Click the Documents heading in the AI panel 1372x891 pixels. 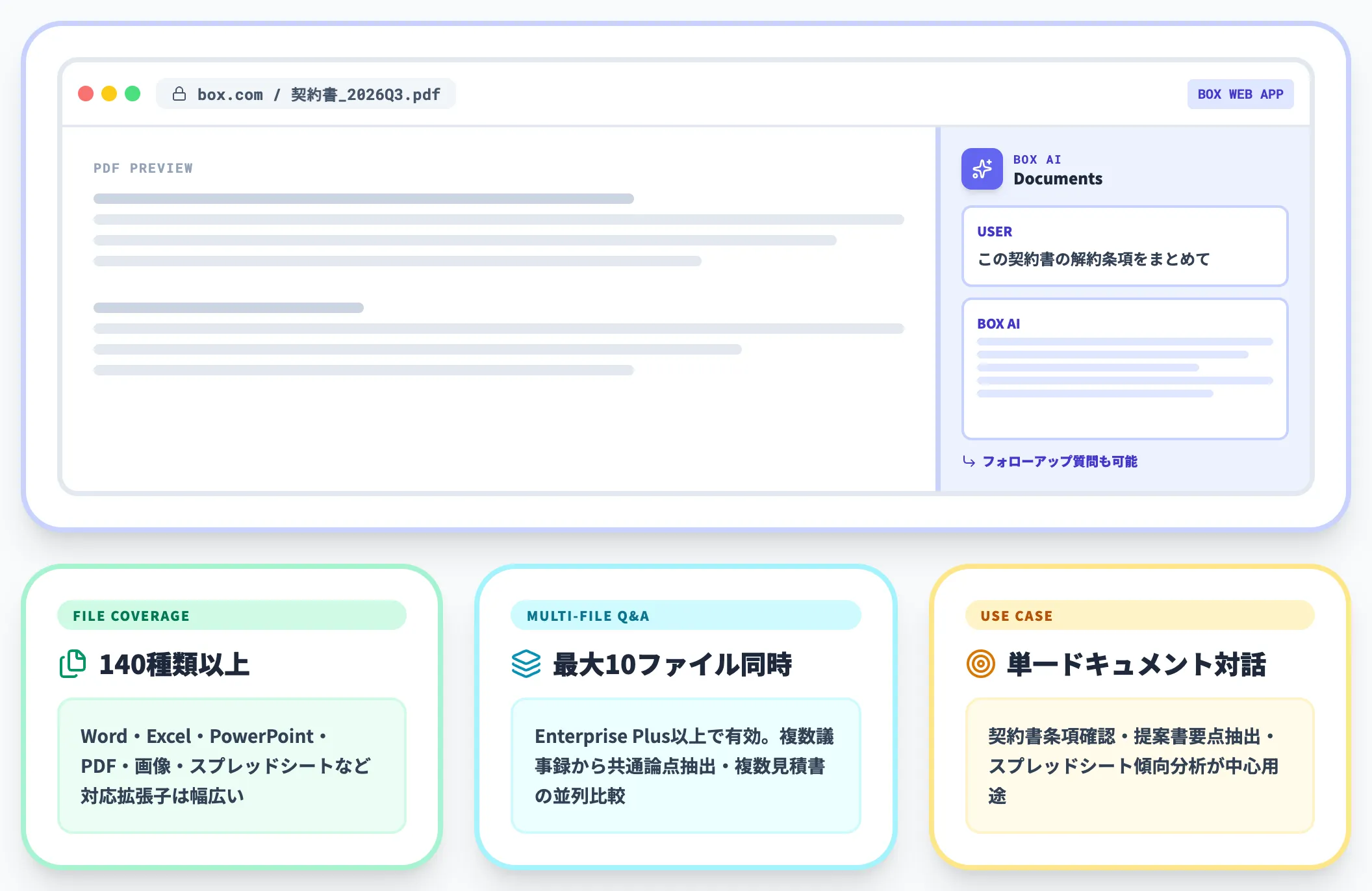coord(1058,179)
